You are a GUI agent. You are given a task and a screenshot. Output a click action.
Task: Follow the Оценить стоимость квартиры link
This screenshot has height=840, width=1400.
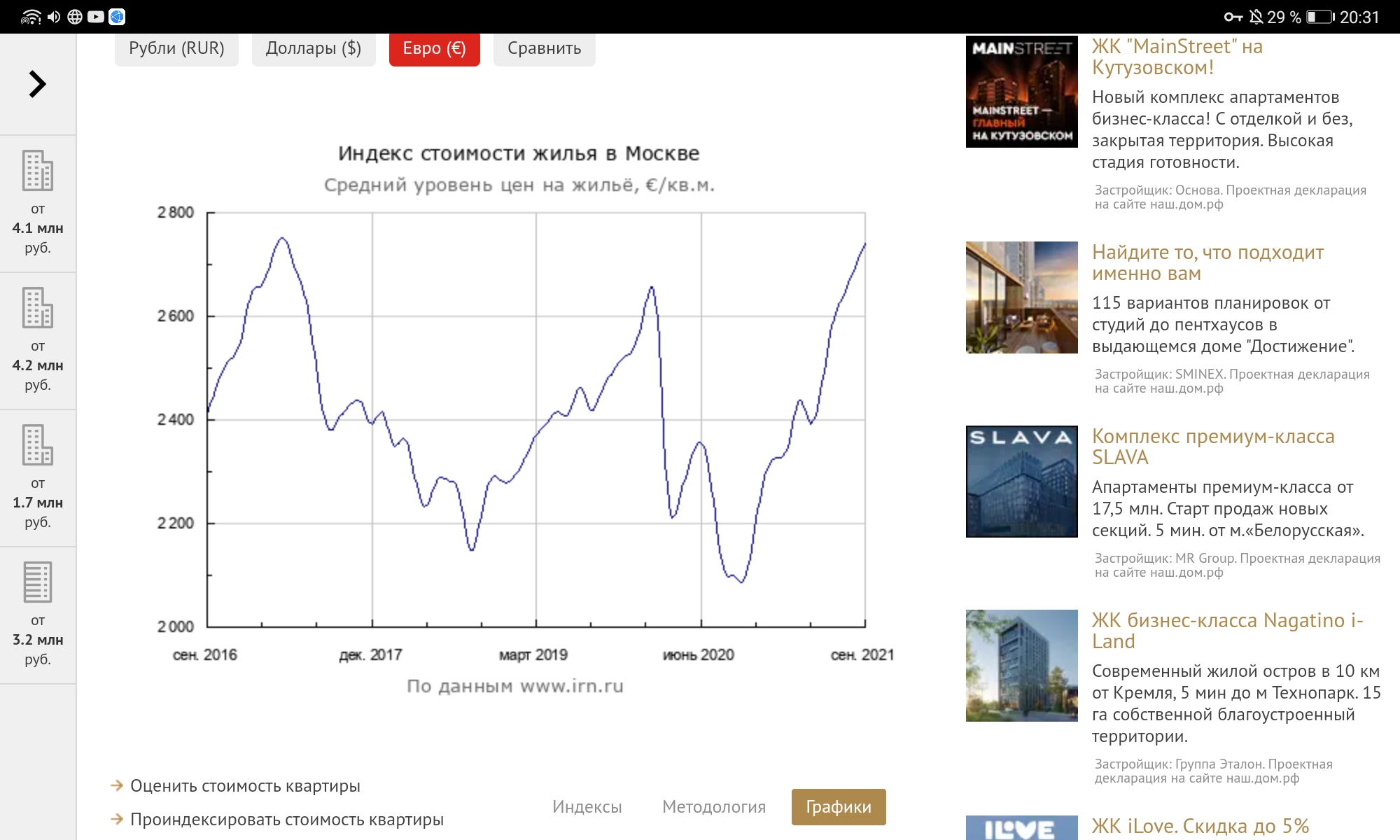[245, 785]
